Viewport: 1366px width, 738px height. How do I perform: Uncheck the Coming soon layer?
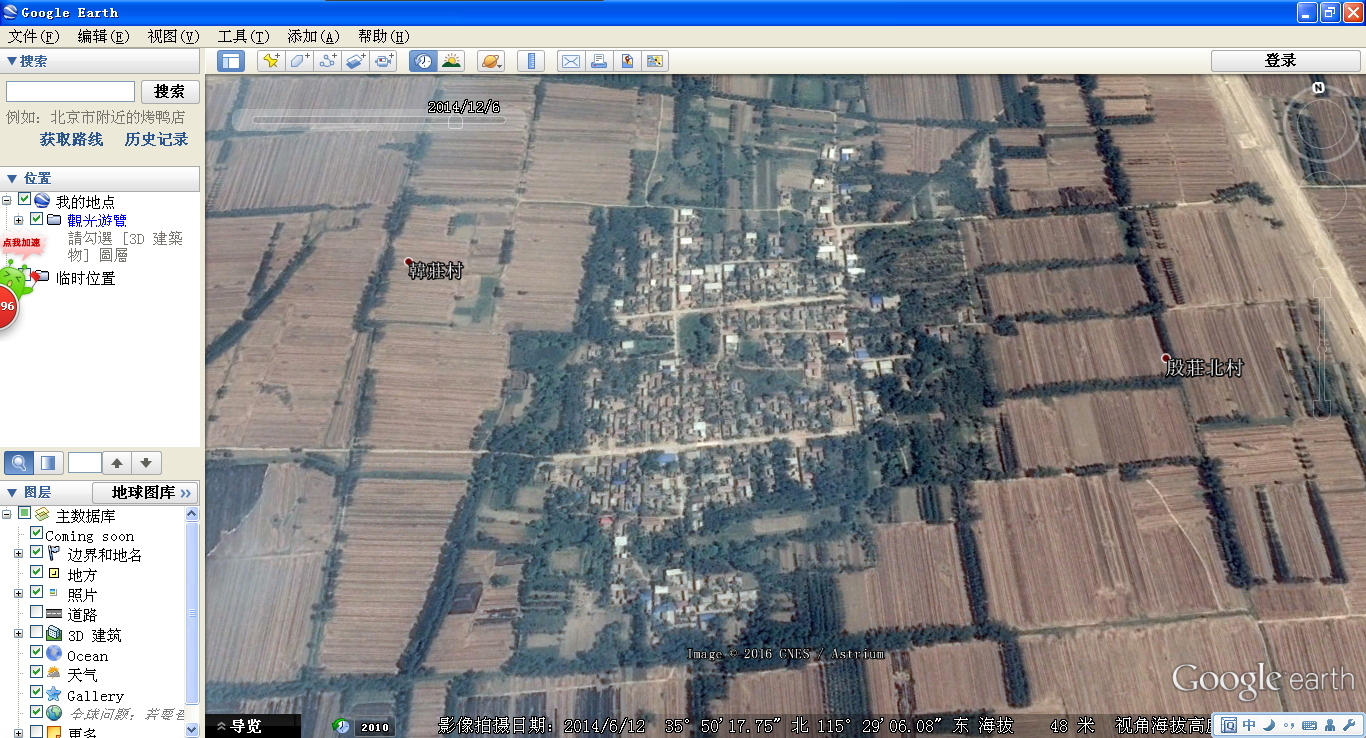37,534
